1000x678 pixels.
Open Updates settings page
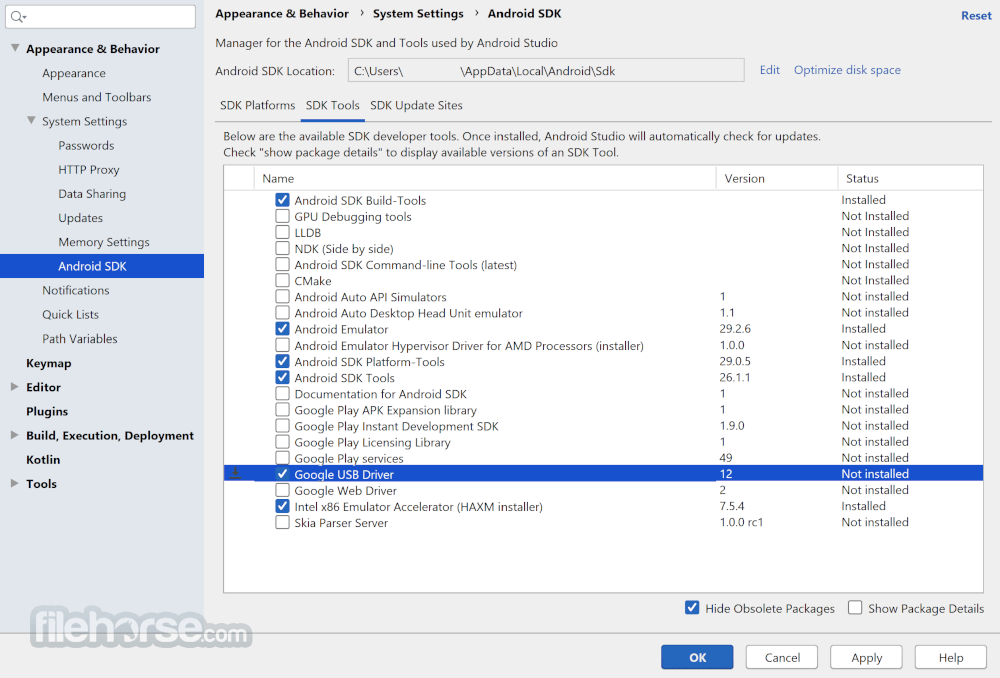click(x=80, y=218)
